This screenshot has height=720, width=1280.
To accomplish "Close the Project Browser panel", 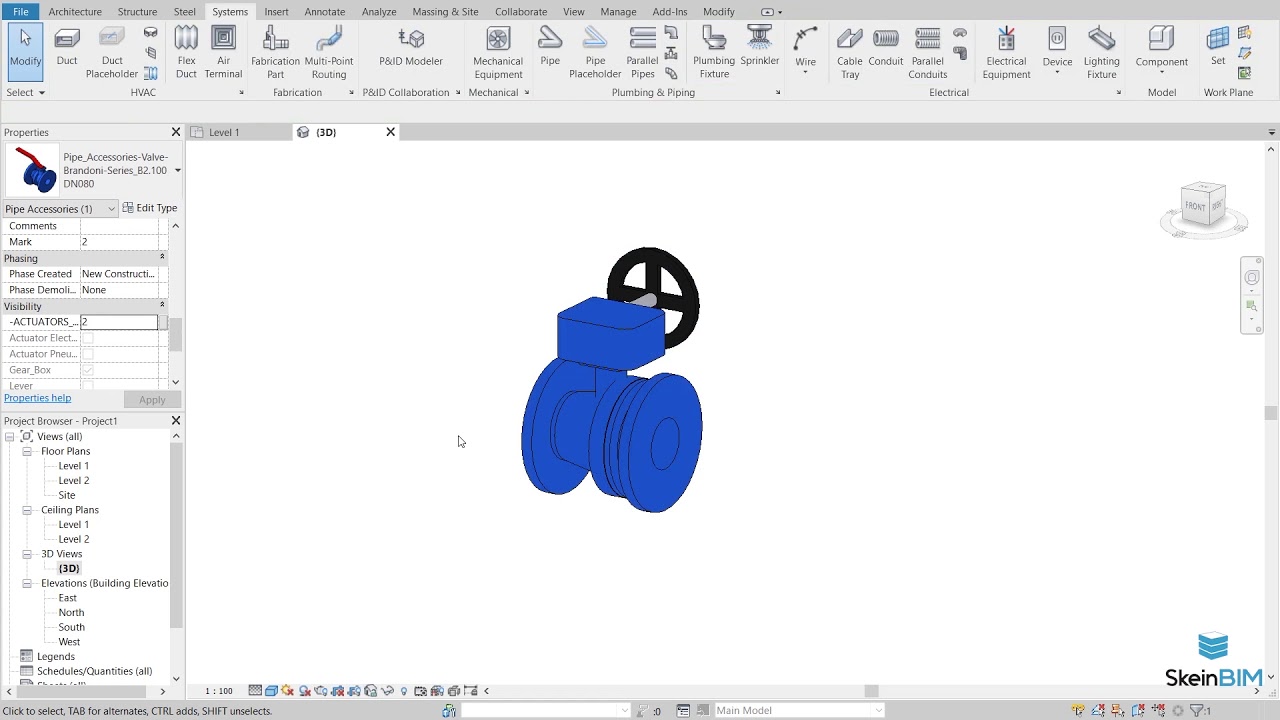I will [x=176, y=421].
